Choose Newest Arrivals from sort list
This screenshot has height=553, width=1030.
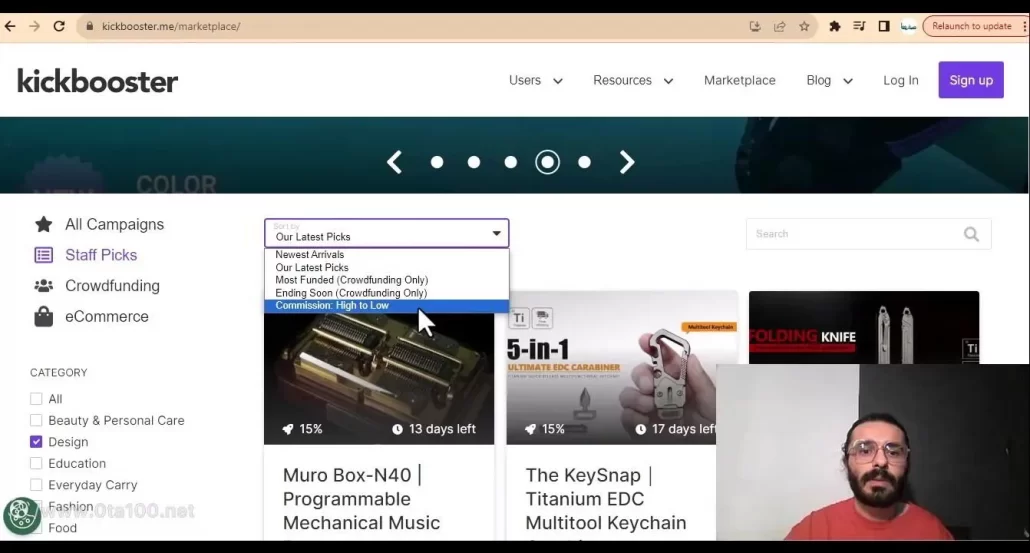pyautogui.click(x=310, y=255)
